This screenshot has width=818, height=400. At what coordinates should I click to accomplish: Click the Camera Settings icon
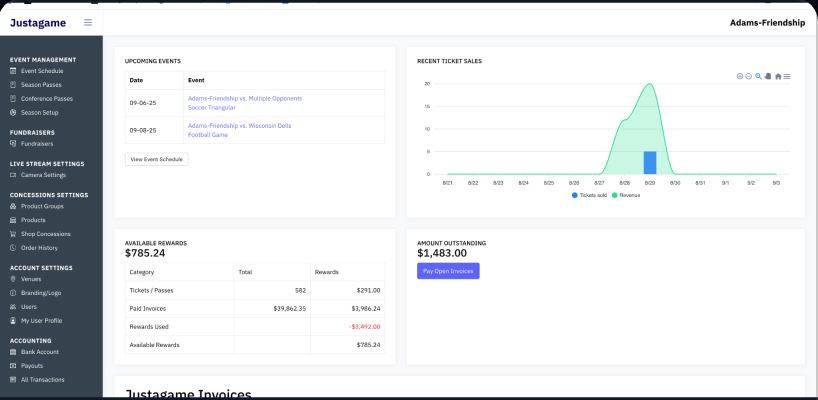13,175
